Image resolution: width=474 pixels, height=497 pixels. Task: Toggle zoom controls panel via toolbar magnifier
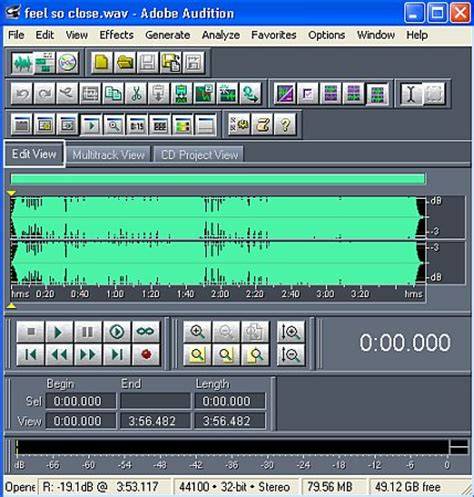(114, 125)
